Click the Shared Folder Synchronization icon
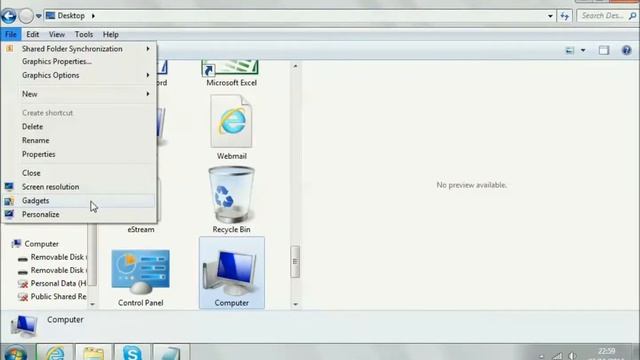This screenshot has height=360, width=640. tap(10, 49)
